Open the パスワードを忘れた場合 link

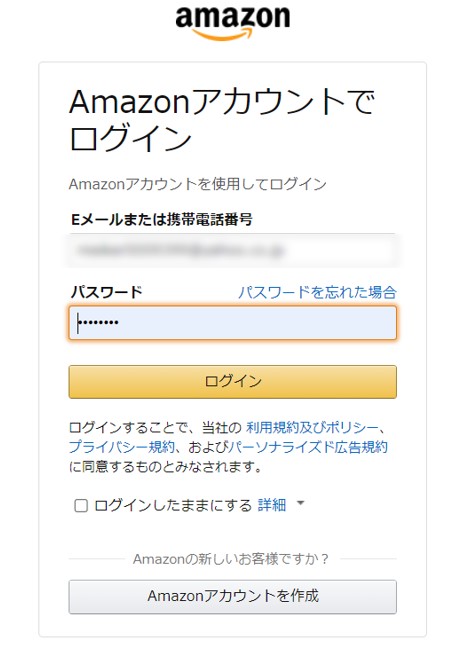point(317,292)
